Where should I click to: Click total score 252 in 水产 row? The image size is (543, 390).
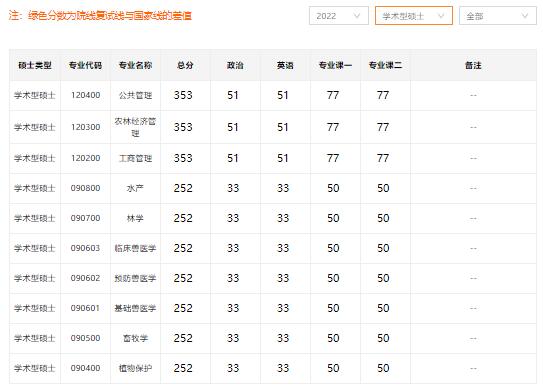(183, 188)
